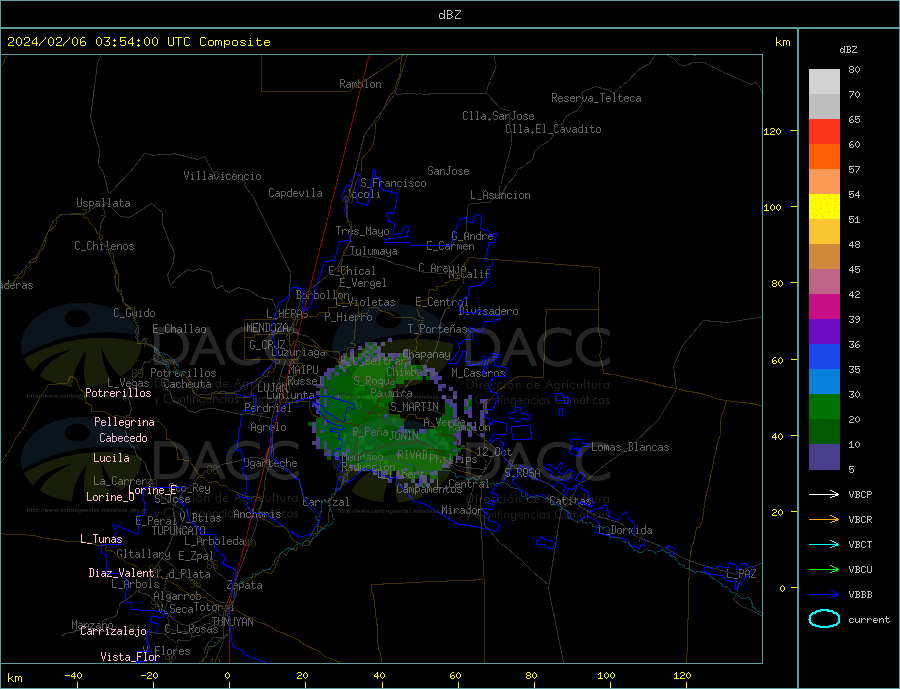Select the red 60 dBZ color swatch
The width and height of the screenshot is (900, 689).
point(824,131)
